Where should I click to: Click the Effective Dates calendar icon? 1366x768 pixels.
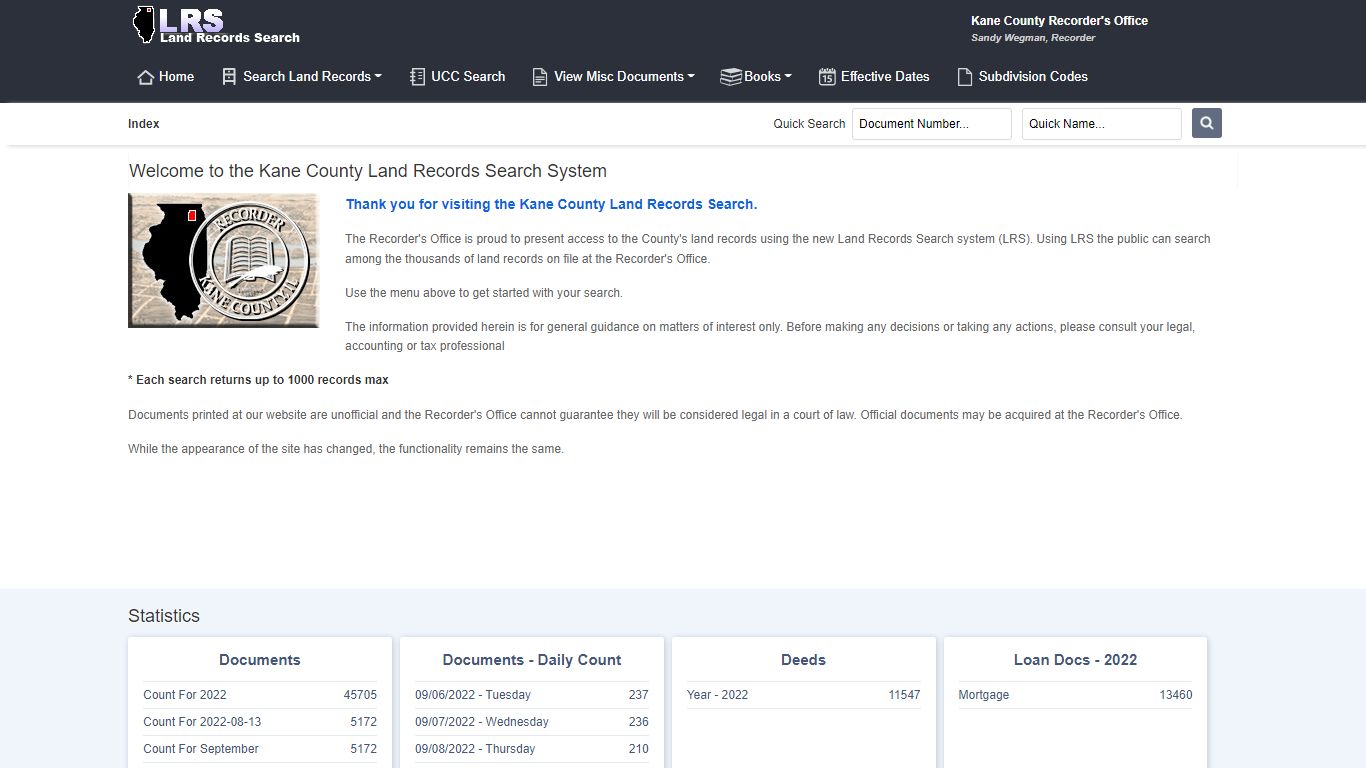(827, 77)
